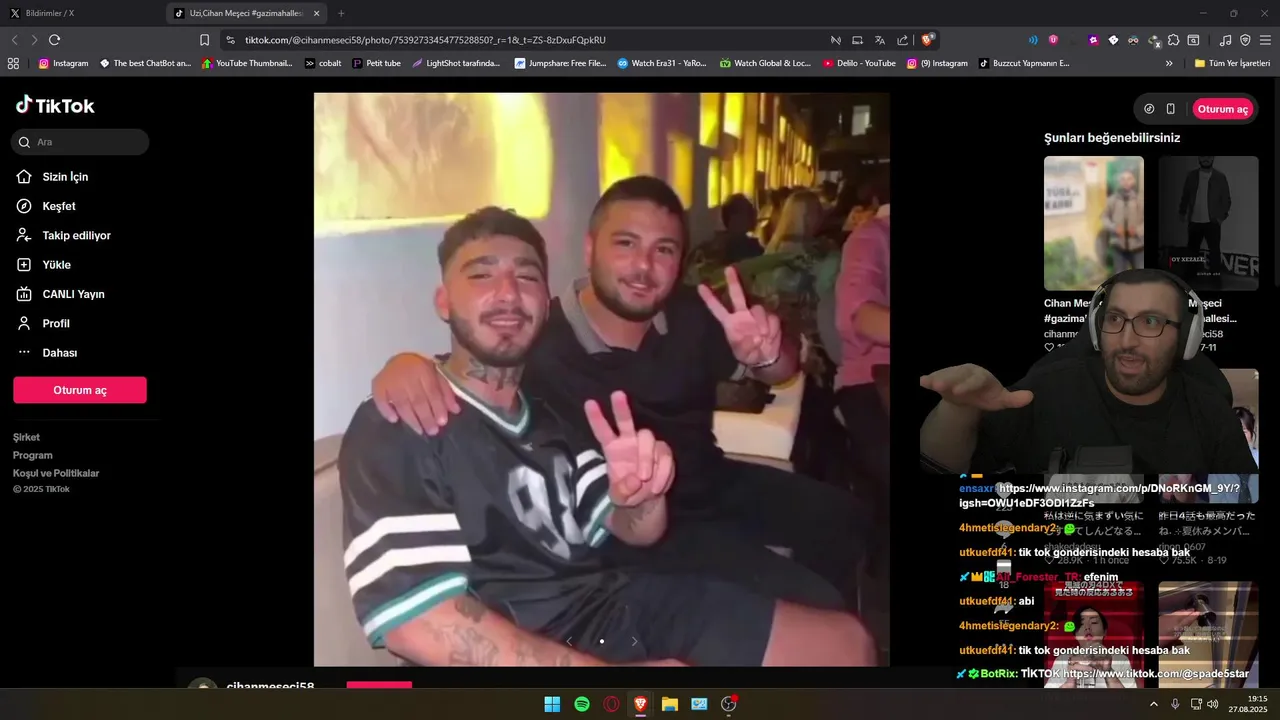
Task: Open YouTube Thumbnail bookmark
Action: click(247, 63)
